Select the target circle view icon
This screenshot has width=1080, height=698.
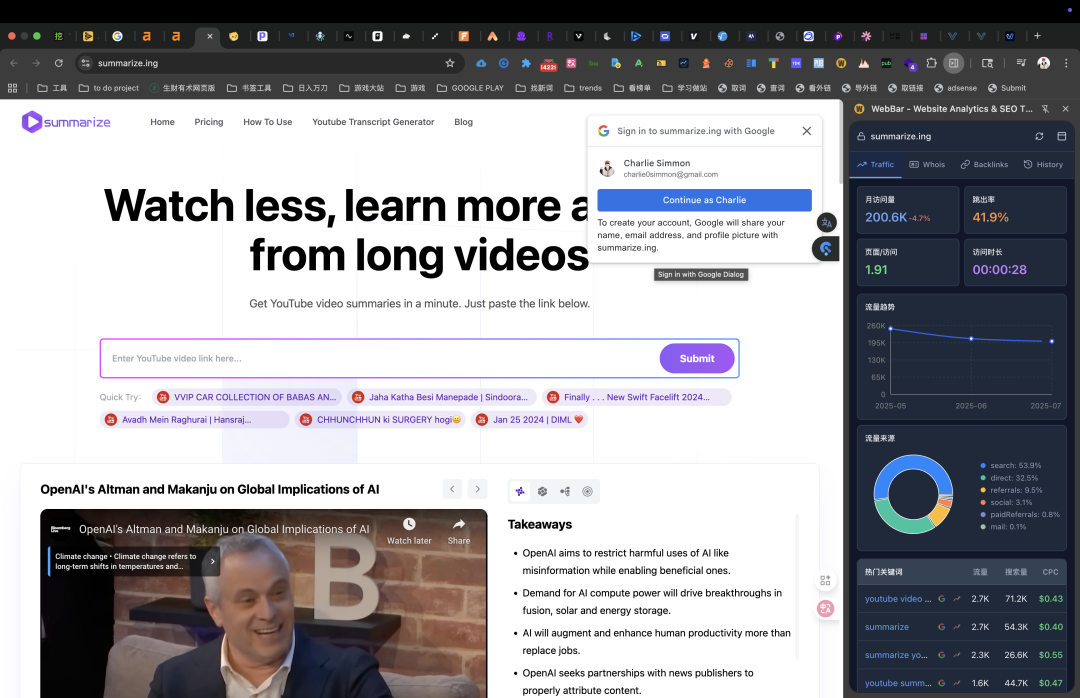[x=588, y=491]
